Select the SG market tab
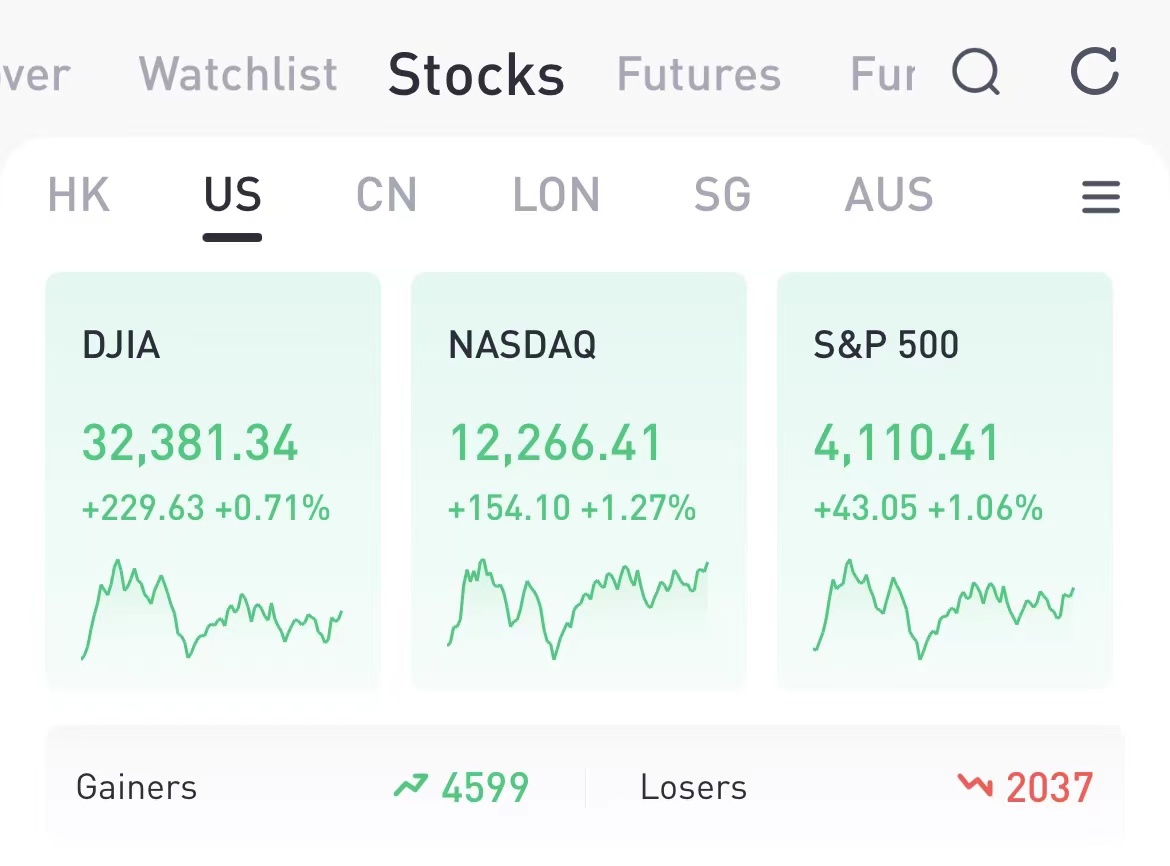Screen dimensions: 1170x866 pos(722,195)
